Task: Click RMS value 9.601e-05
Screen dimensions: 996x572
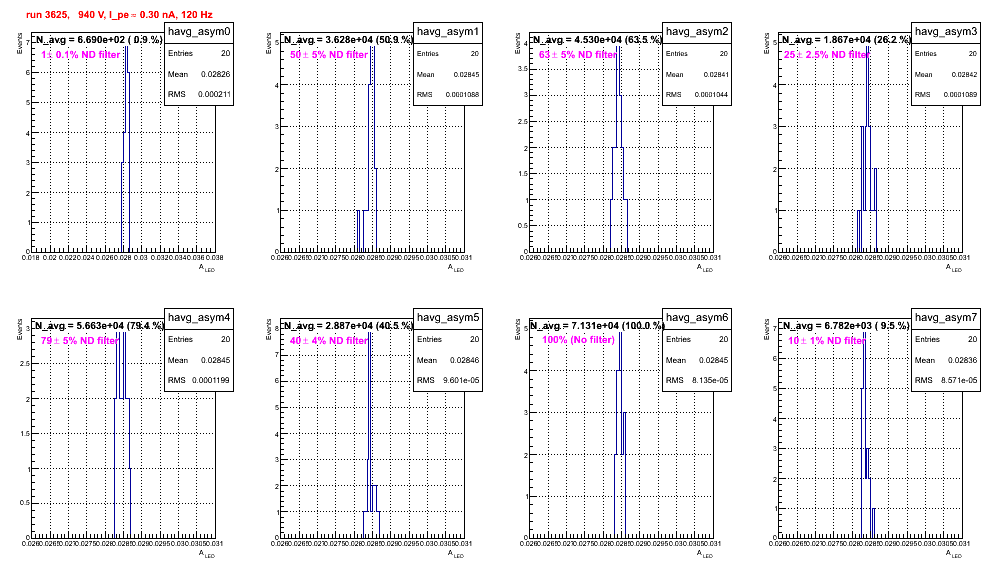Action: tap(461, 380)
